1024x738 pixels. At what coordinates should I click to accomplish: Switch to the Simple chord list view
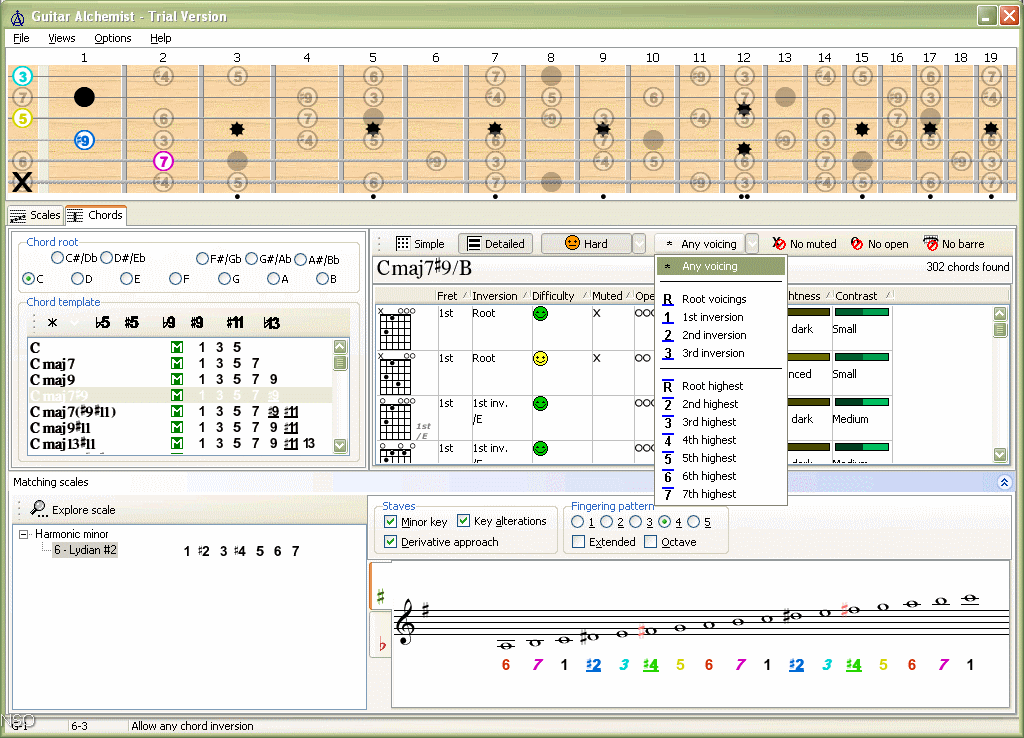click(420, 244)
